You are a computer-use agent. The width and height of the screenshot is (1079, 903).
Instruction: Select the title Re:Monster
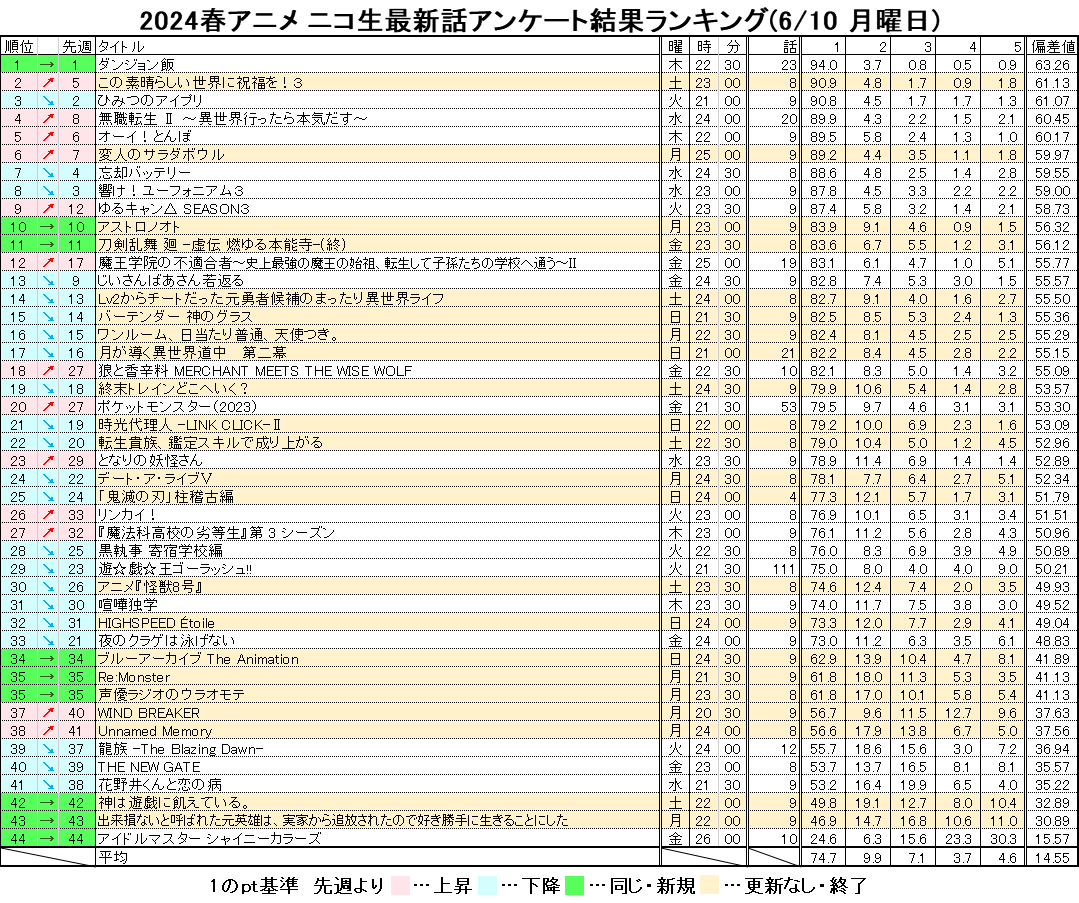[x=133, y=677]
